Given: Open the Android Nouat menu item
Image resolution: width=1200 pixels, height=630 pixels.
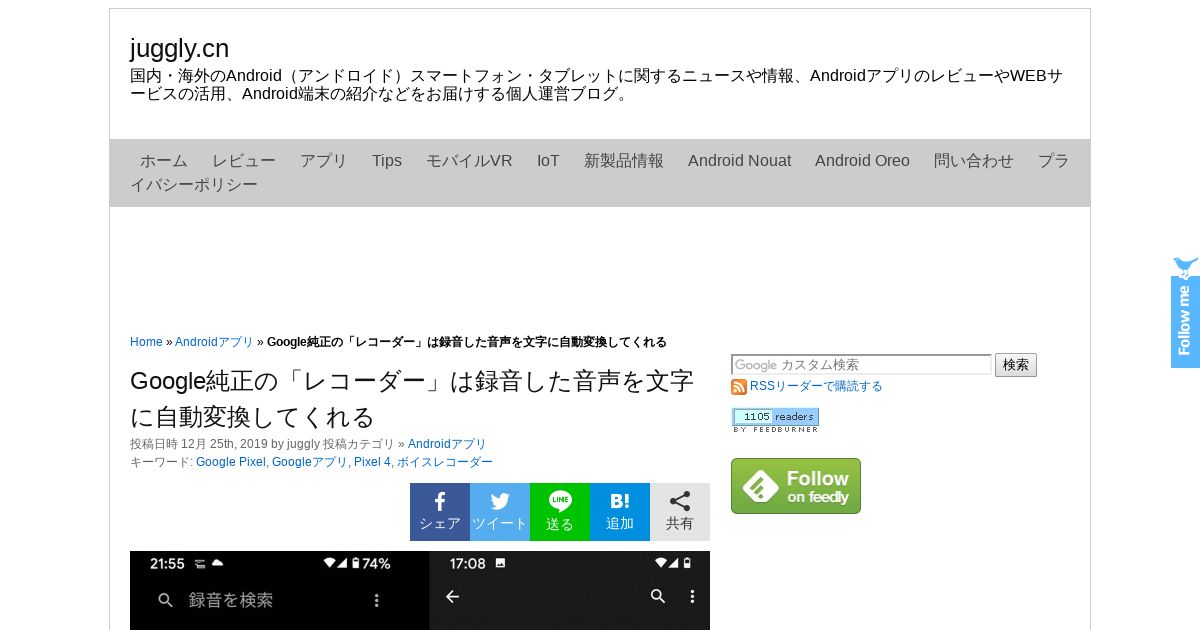Looking at the screenshot, I should pyautogui.click(x=739, y=161).
